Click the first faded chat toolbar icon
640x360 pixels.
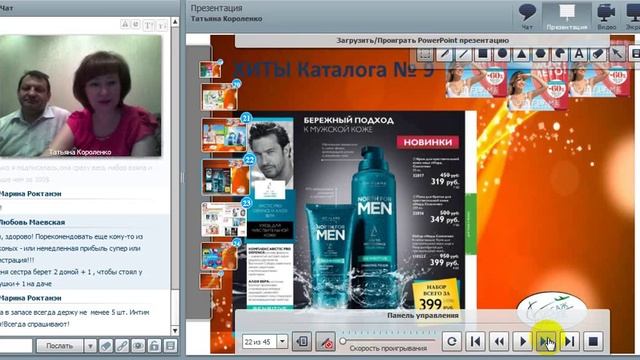[125, 24]
